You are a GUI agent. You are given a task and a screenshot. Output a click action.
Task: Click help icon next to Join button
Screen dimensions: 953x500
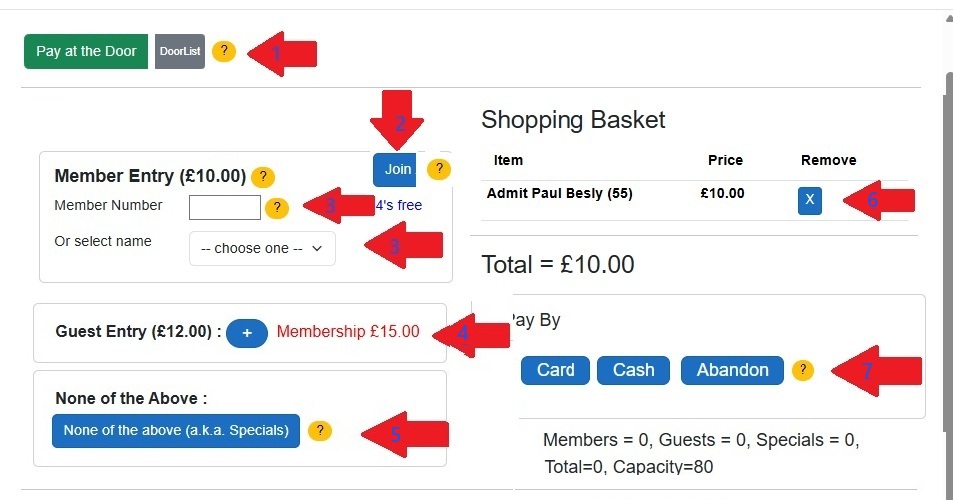point(438,169)
